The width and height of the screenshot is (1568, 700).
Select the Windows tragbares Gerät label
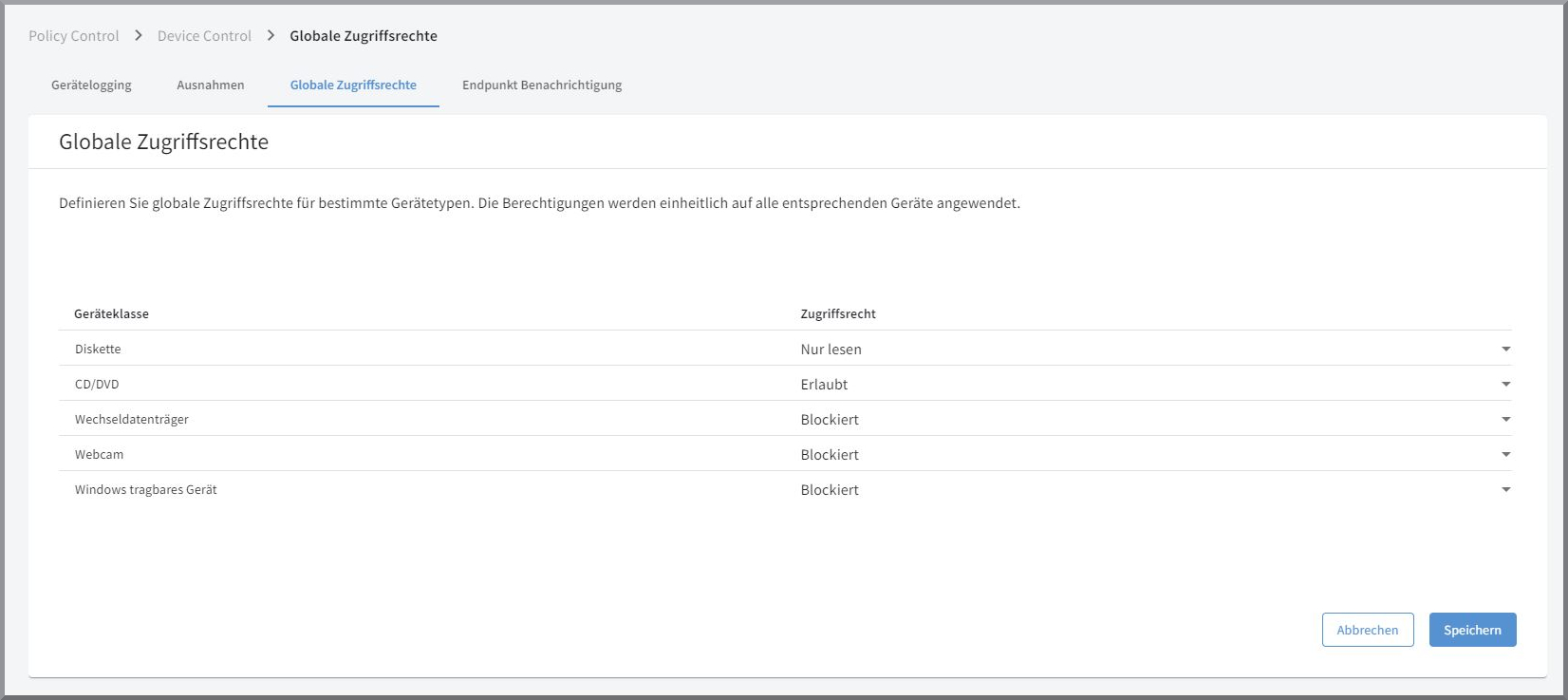coord(146,490)
